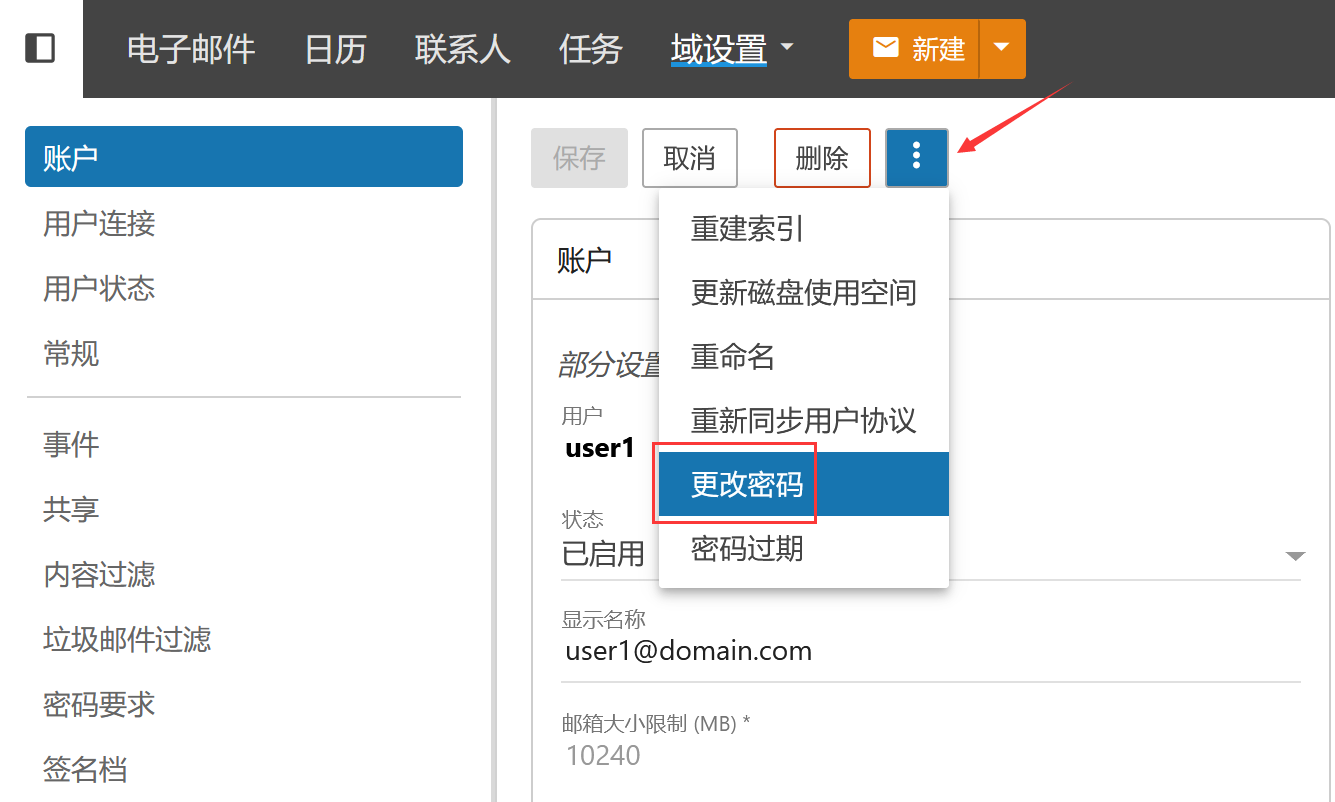The image size is (1335, 802).
Task: Open the 新建 dropdown arrow
Action: pyautogui.click(x=1002, y=49)
